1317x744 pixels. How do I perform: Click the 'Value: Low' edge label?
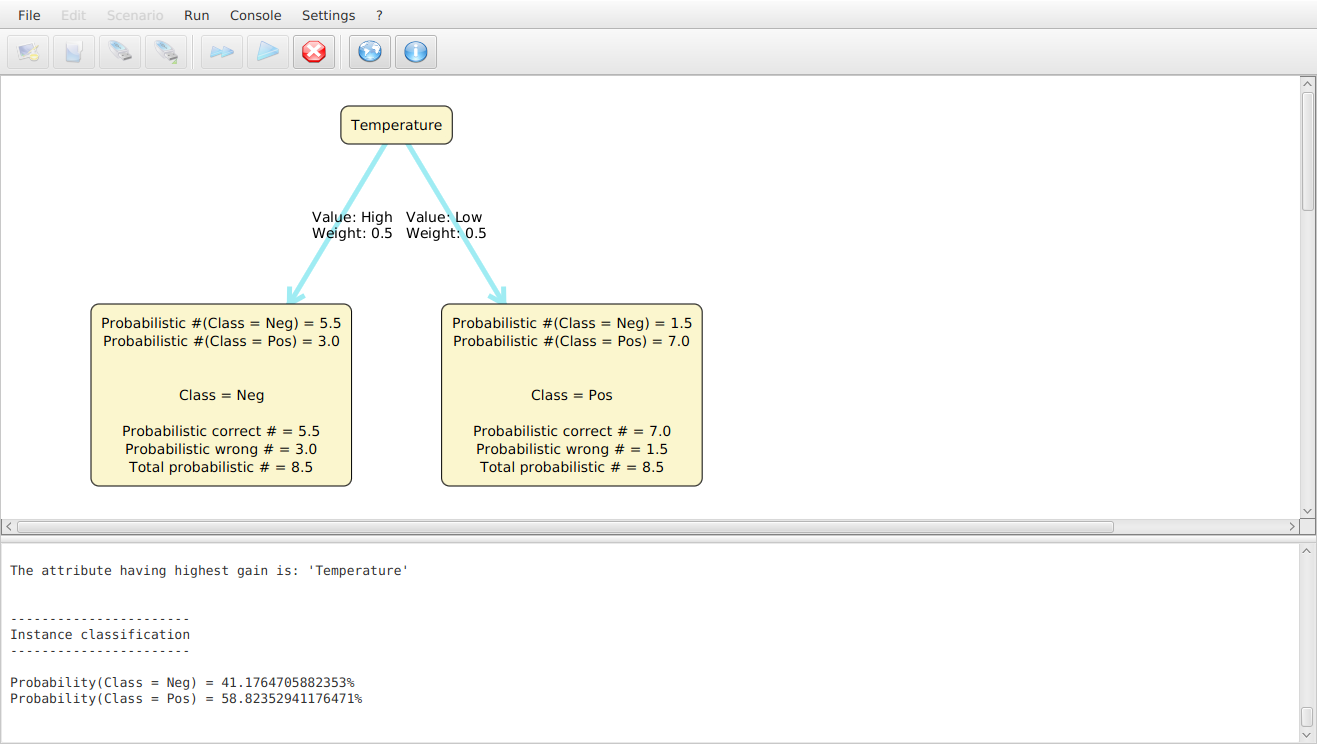444,217
